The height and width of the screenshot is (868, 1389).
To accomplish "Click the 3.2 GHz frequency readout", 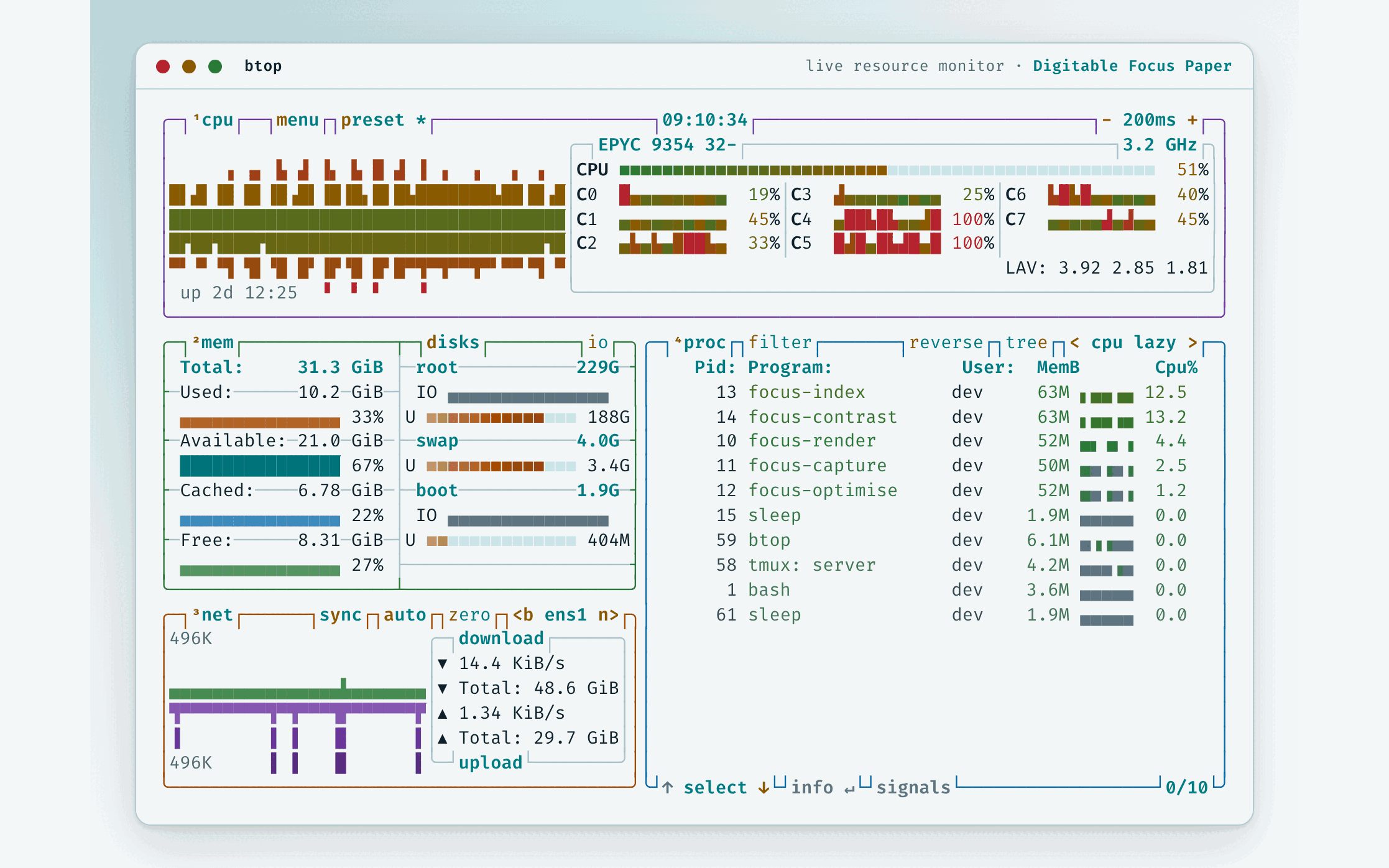I will point(1160,145).
